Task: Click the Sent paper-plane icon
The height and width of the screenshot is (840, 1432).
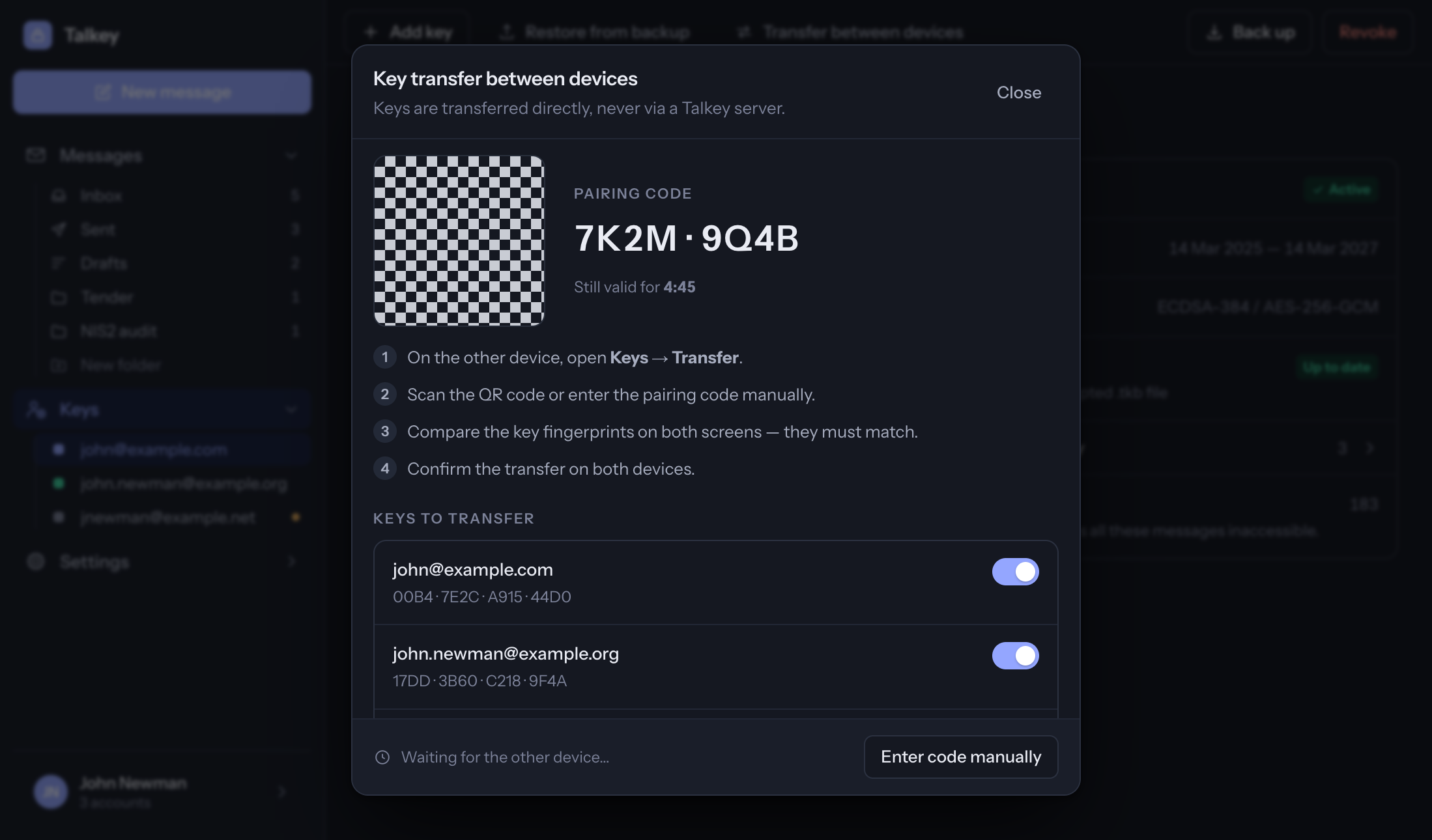Action: point(59,229)
